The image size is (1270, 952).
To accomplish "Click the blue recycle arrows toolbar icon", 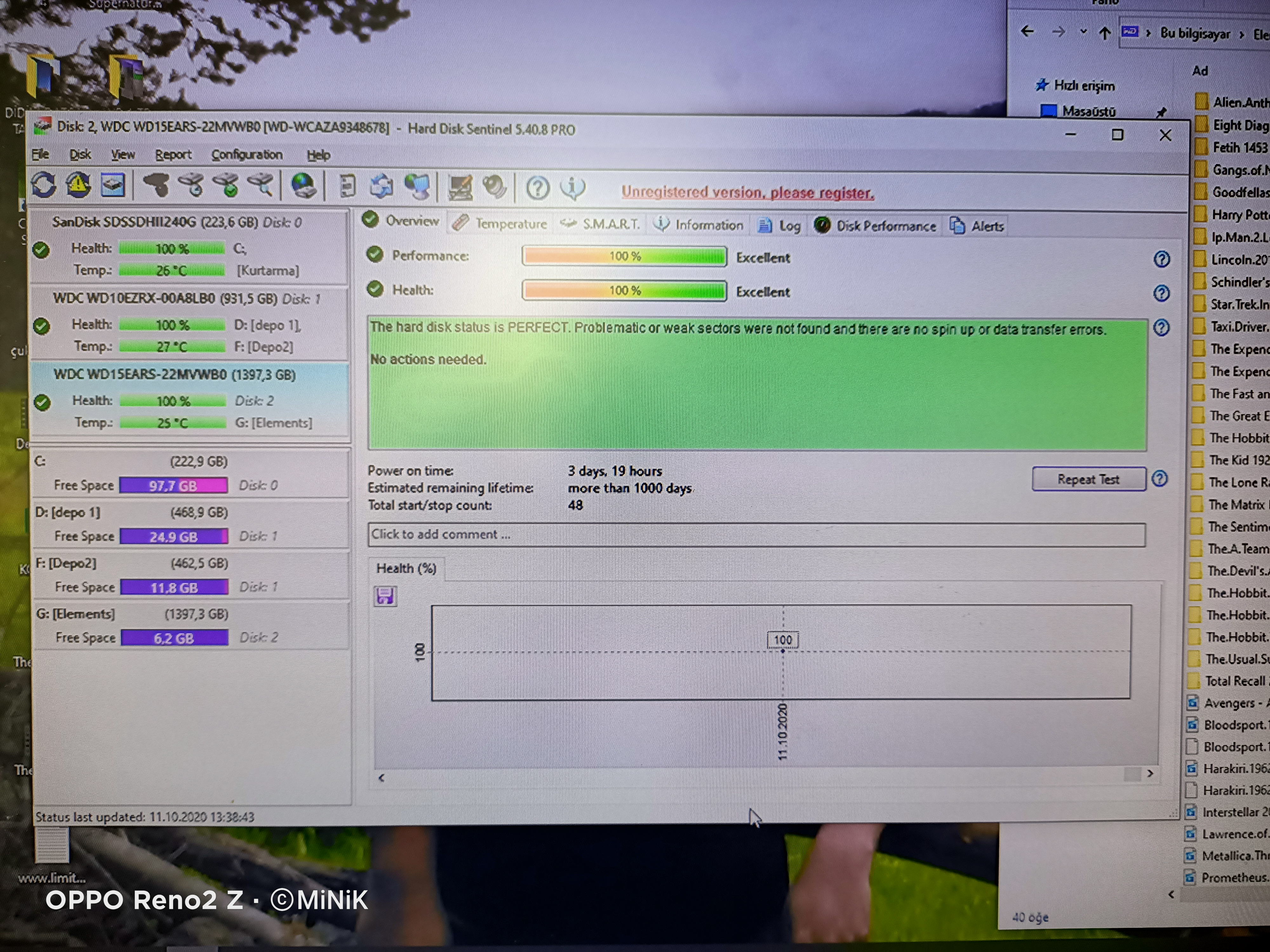I will pos(381,187).
